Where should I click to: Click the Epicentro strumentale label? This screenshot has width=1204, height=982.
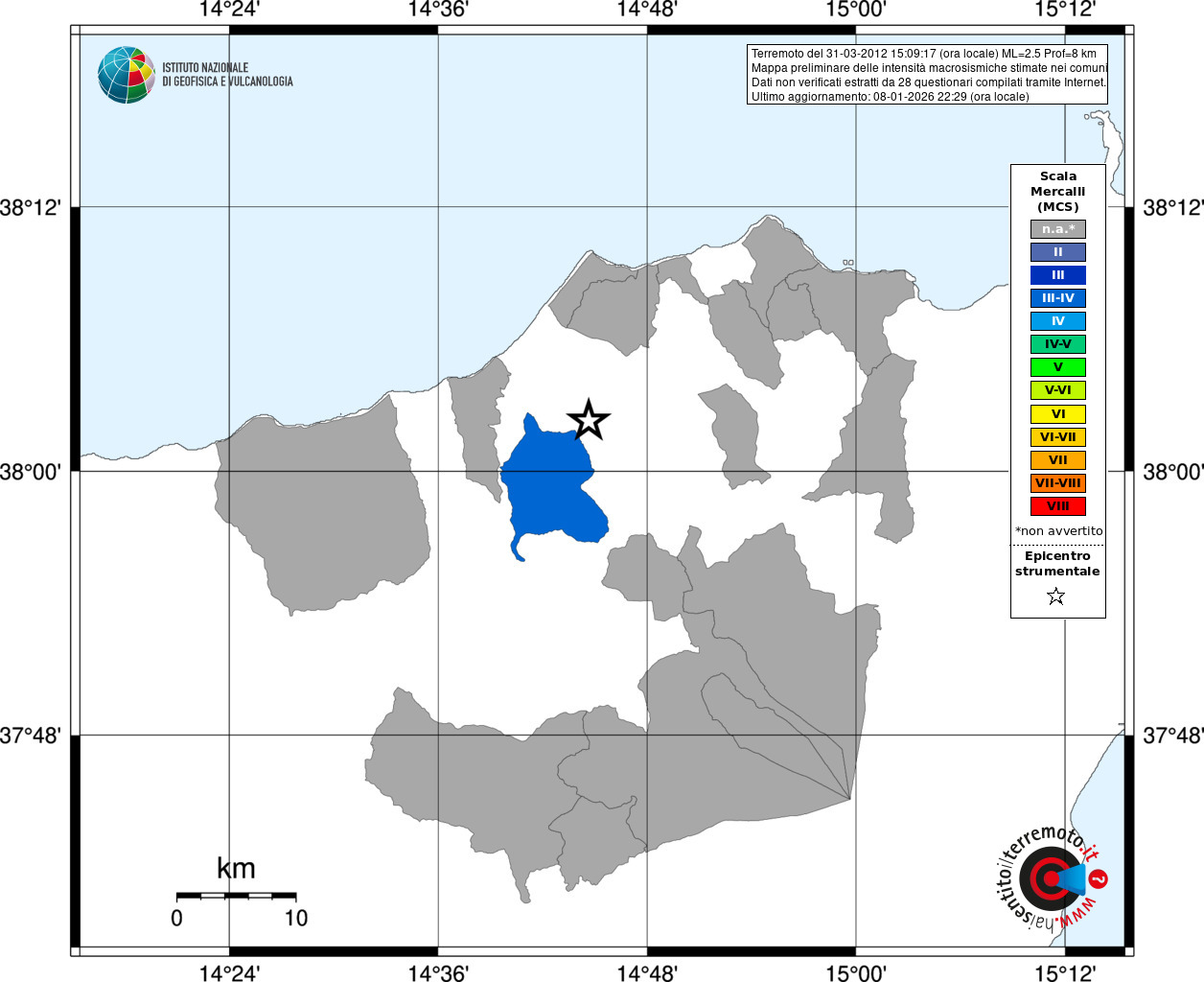pyautogui.click(x=1057, y=564)
